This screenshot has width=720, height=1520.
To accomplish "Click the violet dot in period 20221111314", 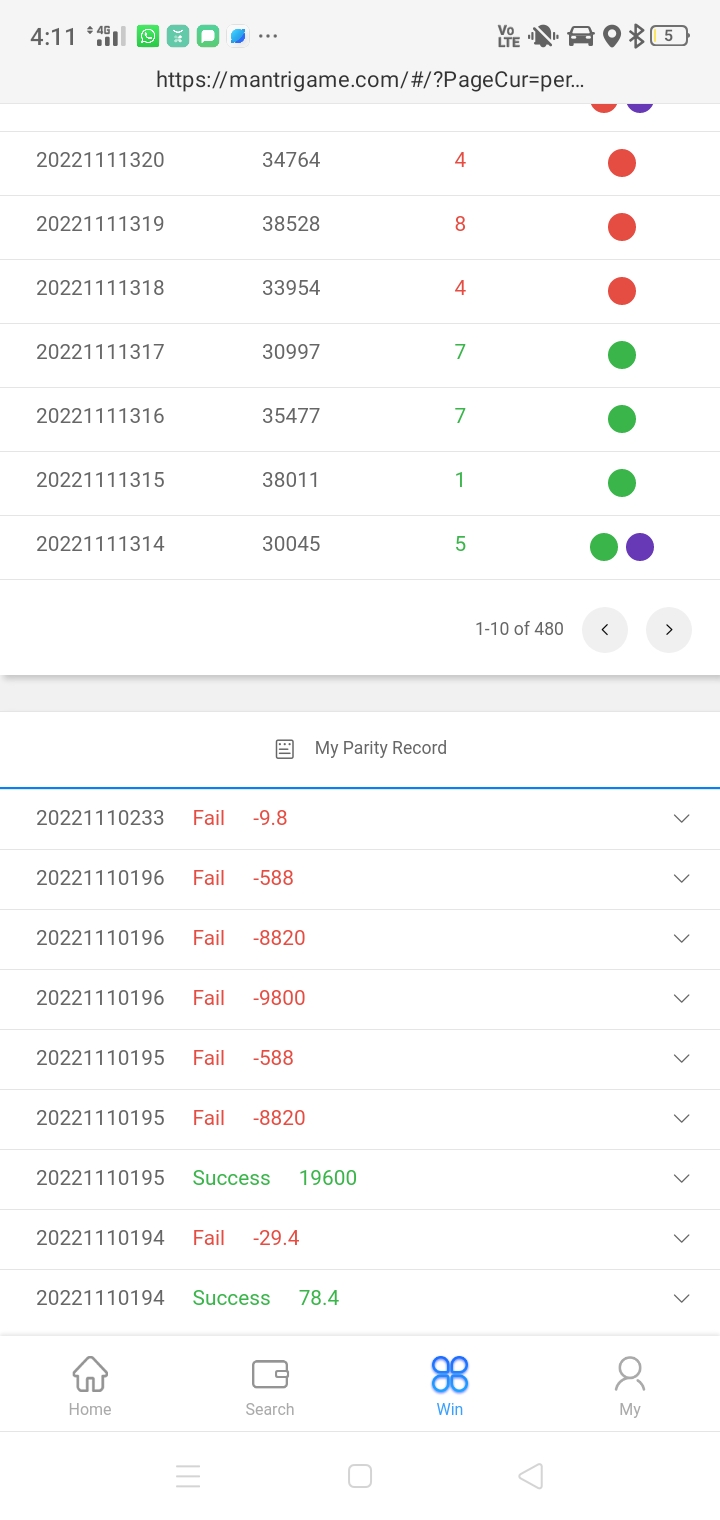I will (640, 547).
